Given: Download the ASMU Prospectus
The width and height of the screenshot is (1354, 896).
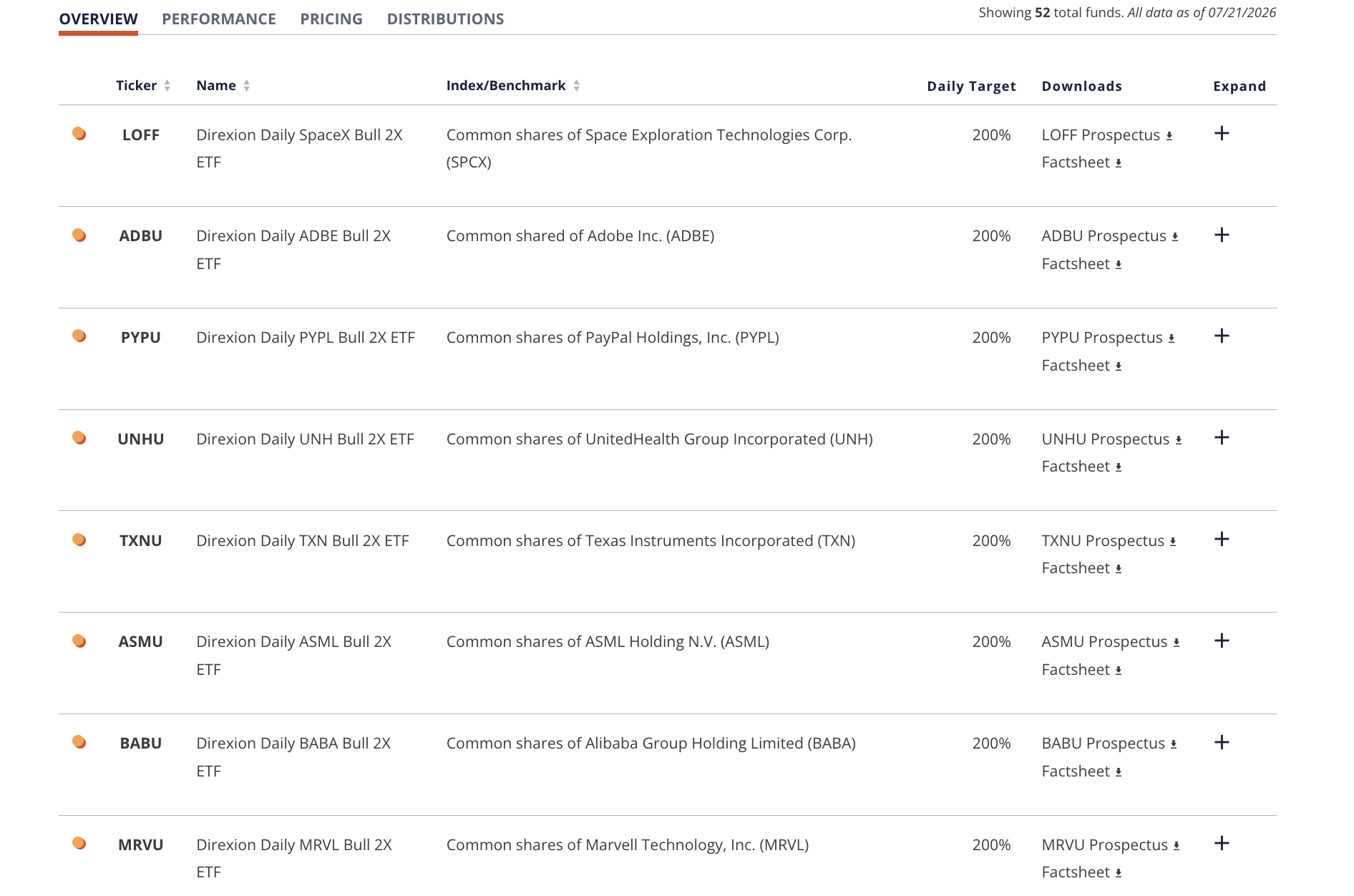Looking at the screenshot, I should pyautogui.click(x=1111, y=642).
